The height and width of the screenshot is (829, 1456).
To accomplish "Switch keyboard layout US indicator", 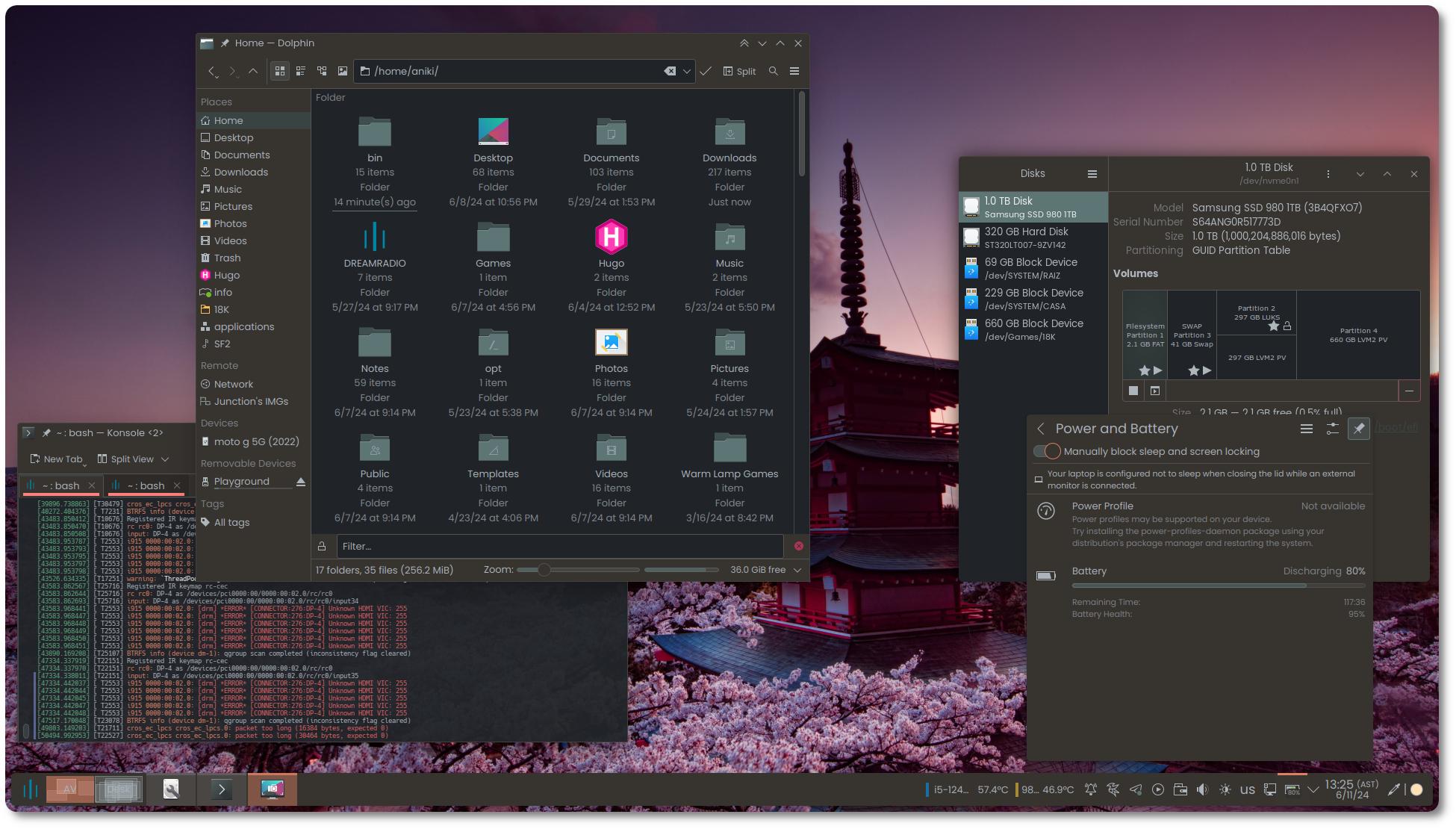I will (x=1248, y=789).
